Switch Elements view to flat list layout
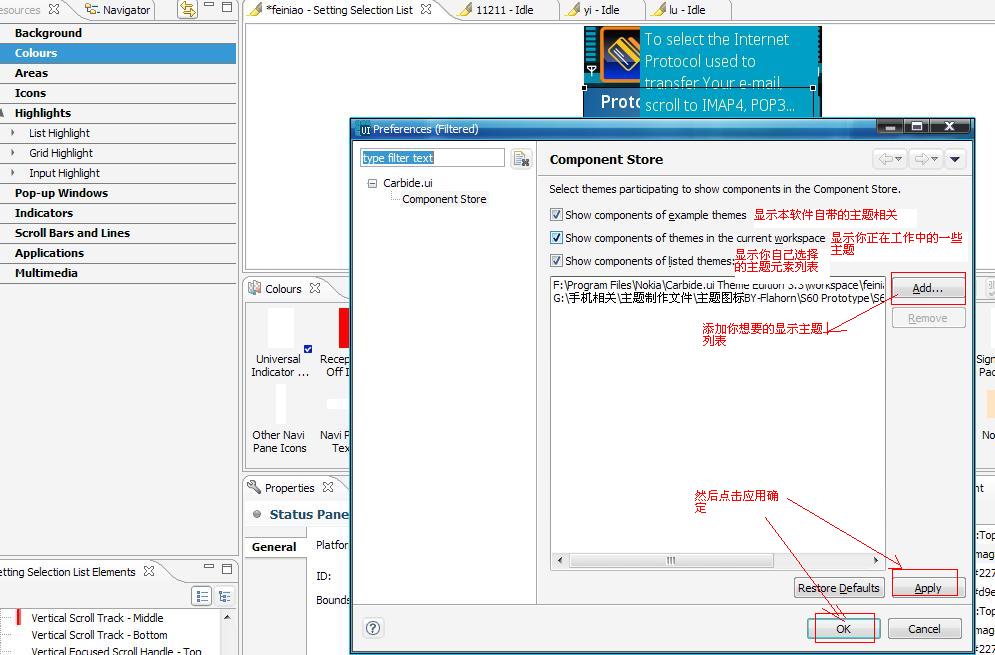Viewport: 995px width, 655px height. (x=202, y=596)
